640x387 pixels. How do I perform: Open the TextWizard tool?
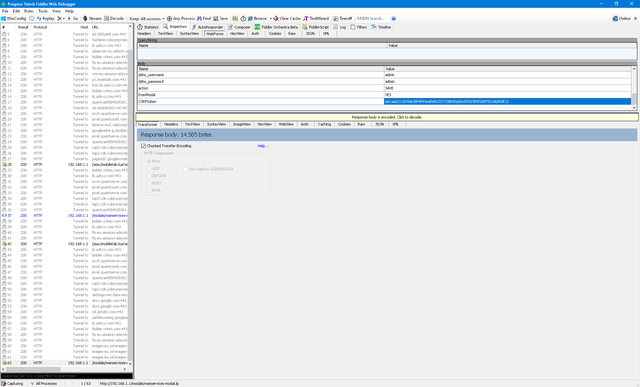pyautogui.click(x=316, y=18)
